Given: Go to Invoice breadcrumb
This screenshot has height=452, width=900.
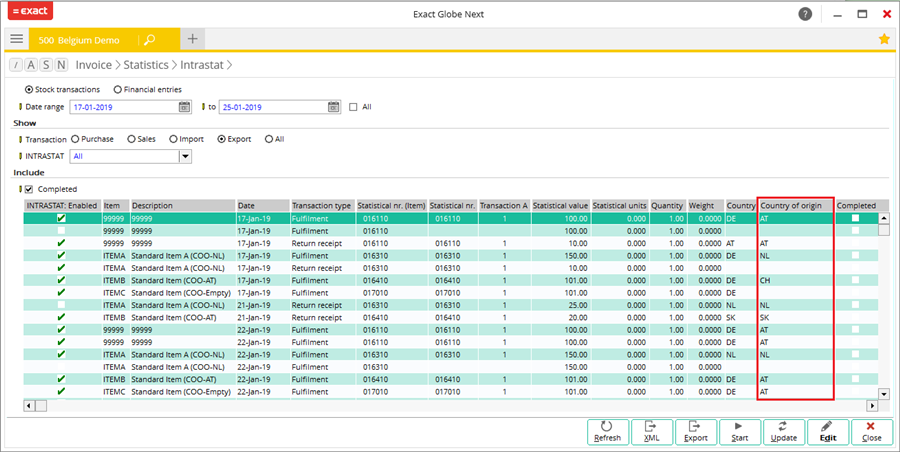Looking at the screenshot, I should pyautogui.click(x=94, y=65).
